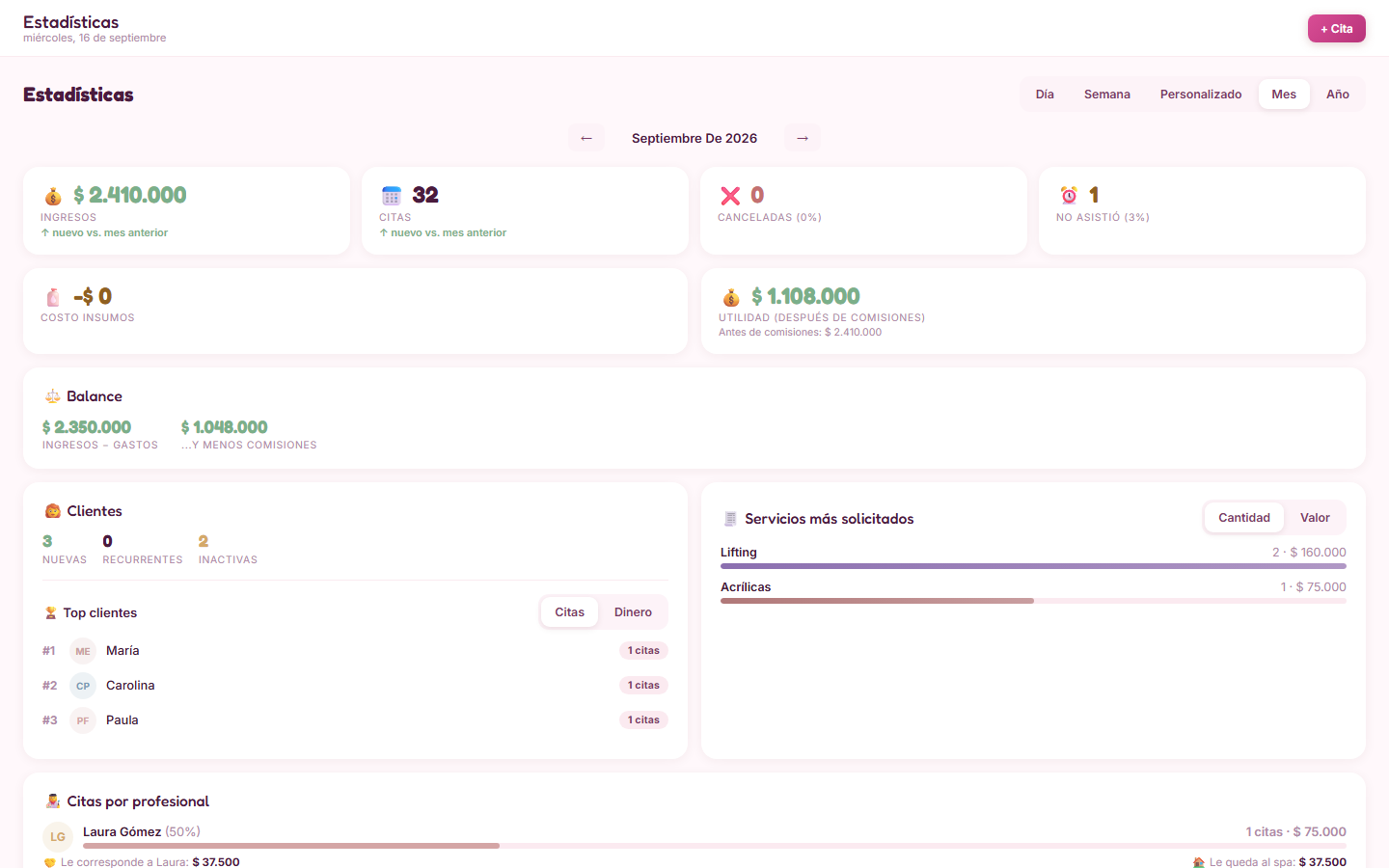Click the '2' Inactivas clients count

(204, 541)
